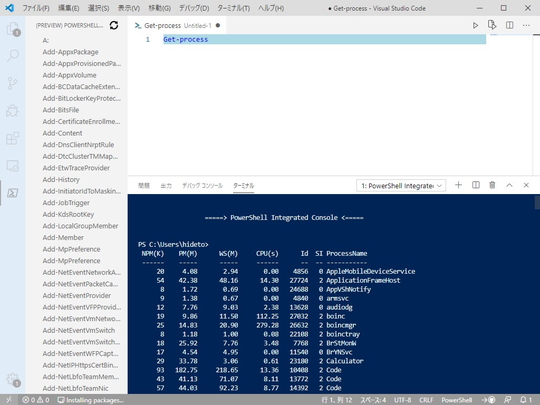The image size is (540, 405).
Task: Open the Explorer view in activity bar
Action: (13, 29)
